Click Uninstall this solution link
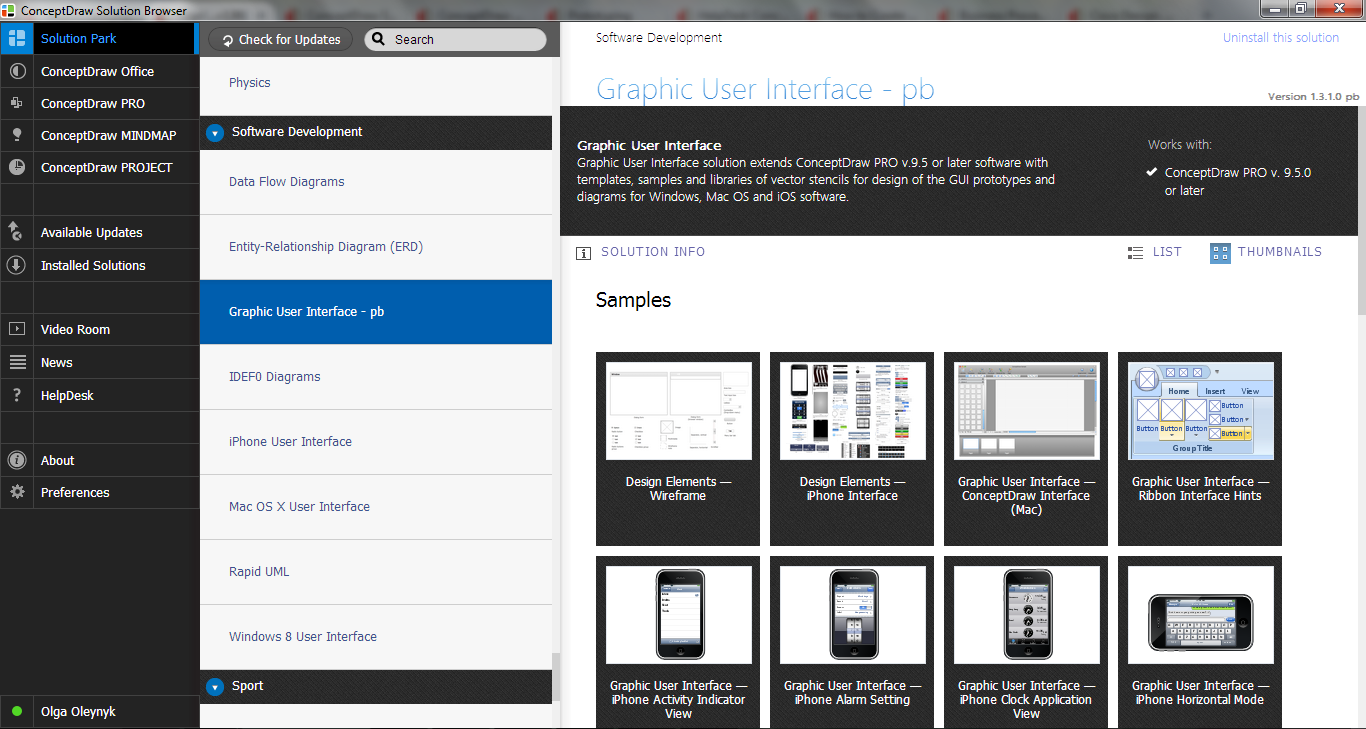This screenshot has height=729, width=1366. [1280, 38]
